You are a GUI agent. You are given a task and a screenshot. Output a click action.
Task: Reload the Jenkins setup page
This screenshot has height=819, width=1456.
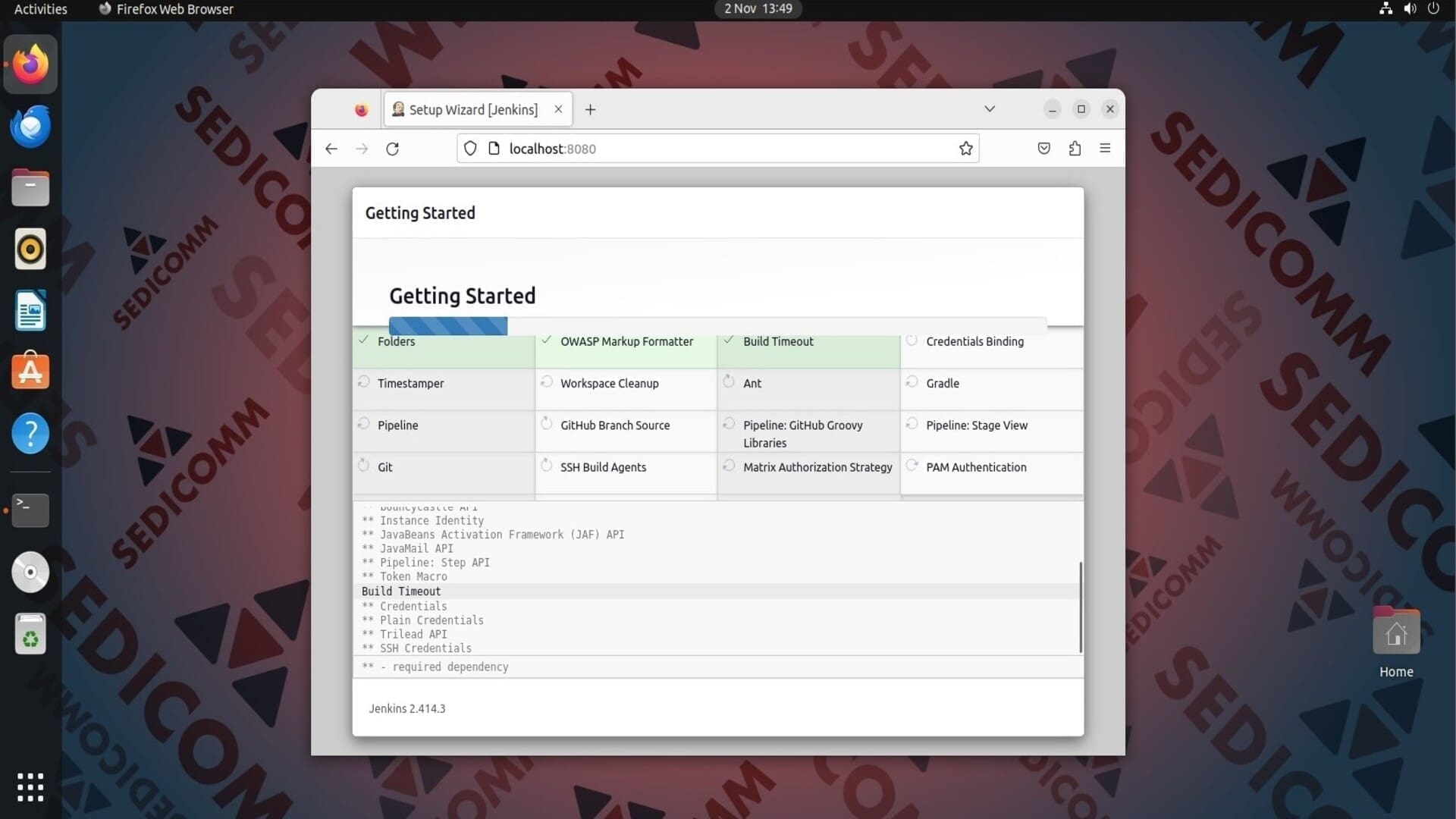(392, 149)
